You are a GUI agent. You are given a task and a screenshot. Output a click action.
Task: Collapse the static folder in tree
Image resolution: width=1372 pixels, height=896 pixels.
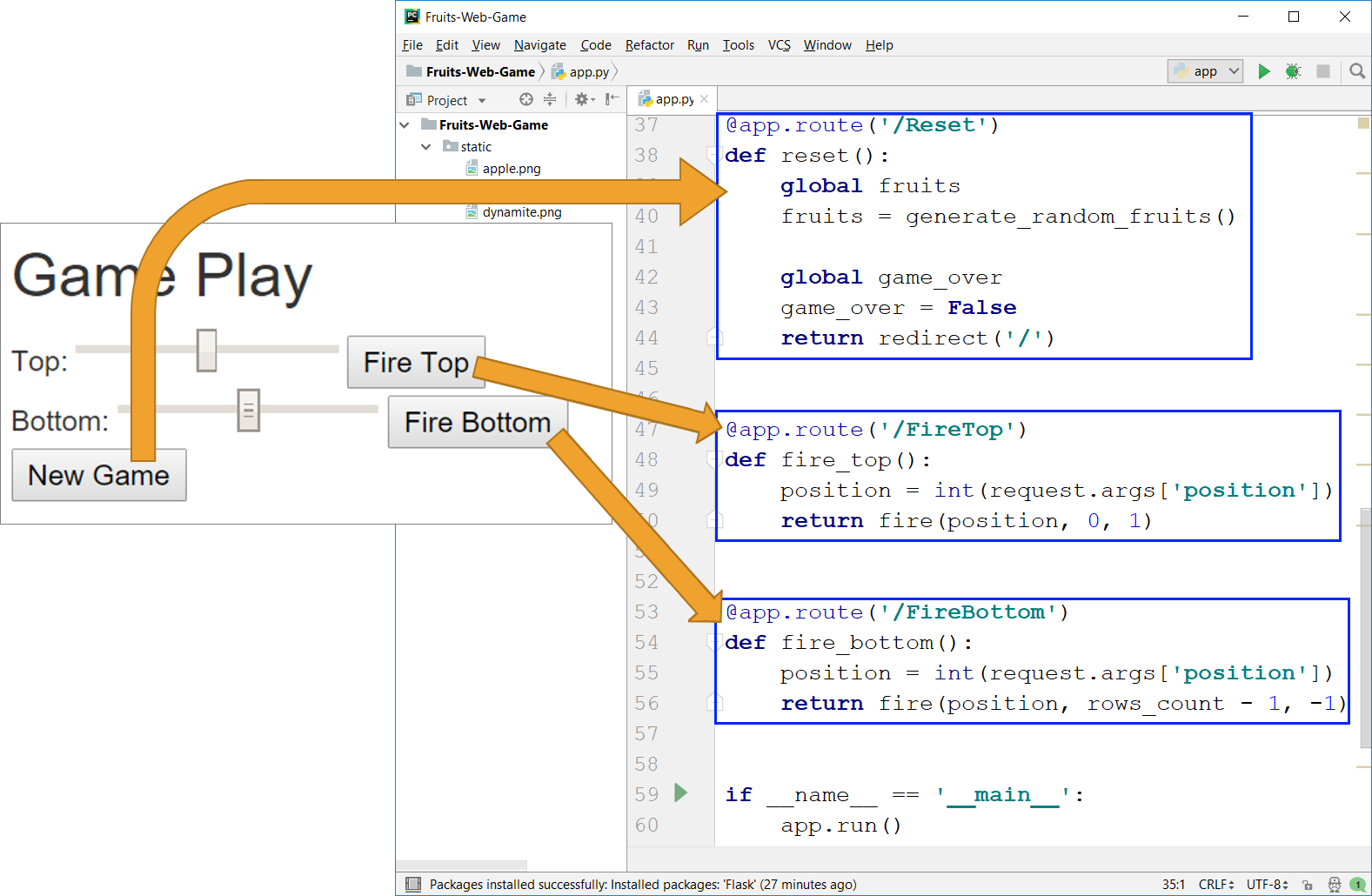click(426, 147)
